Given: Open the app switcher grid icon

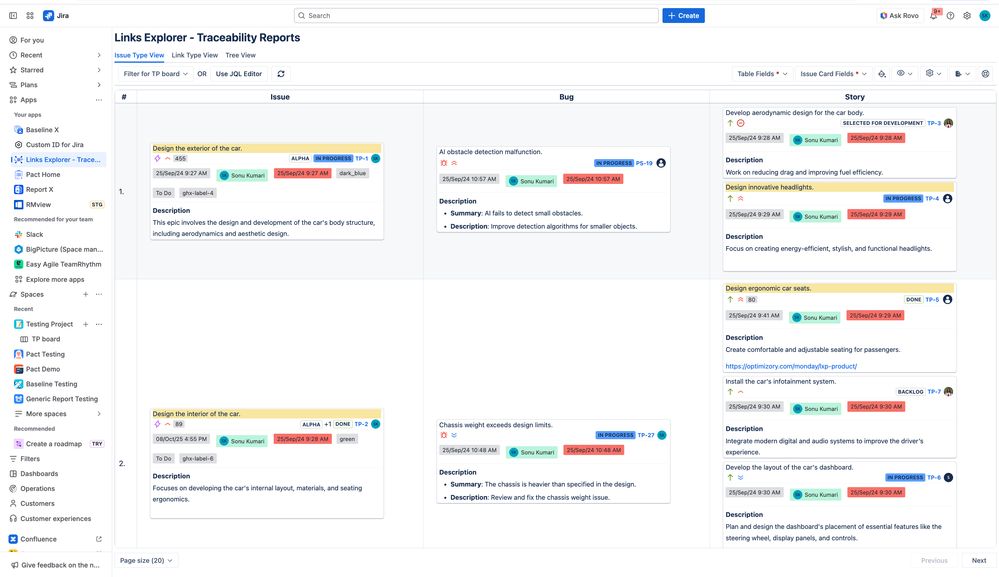Looking at the screenshot, I should click(30, 15).
